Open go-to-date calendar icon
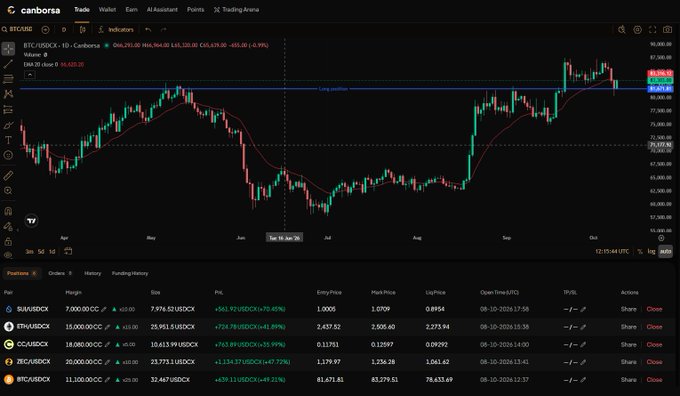Screen dimensions: 680x396 click(x=68, y=251)
